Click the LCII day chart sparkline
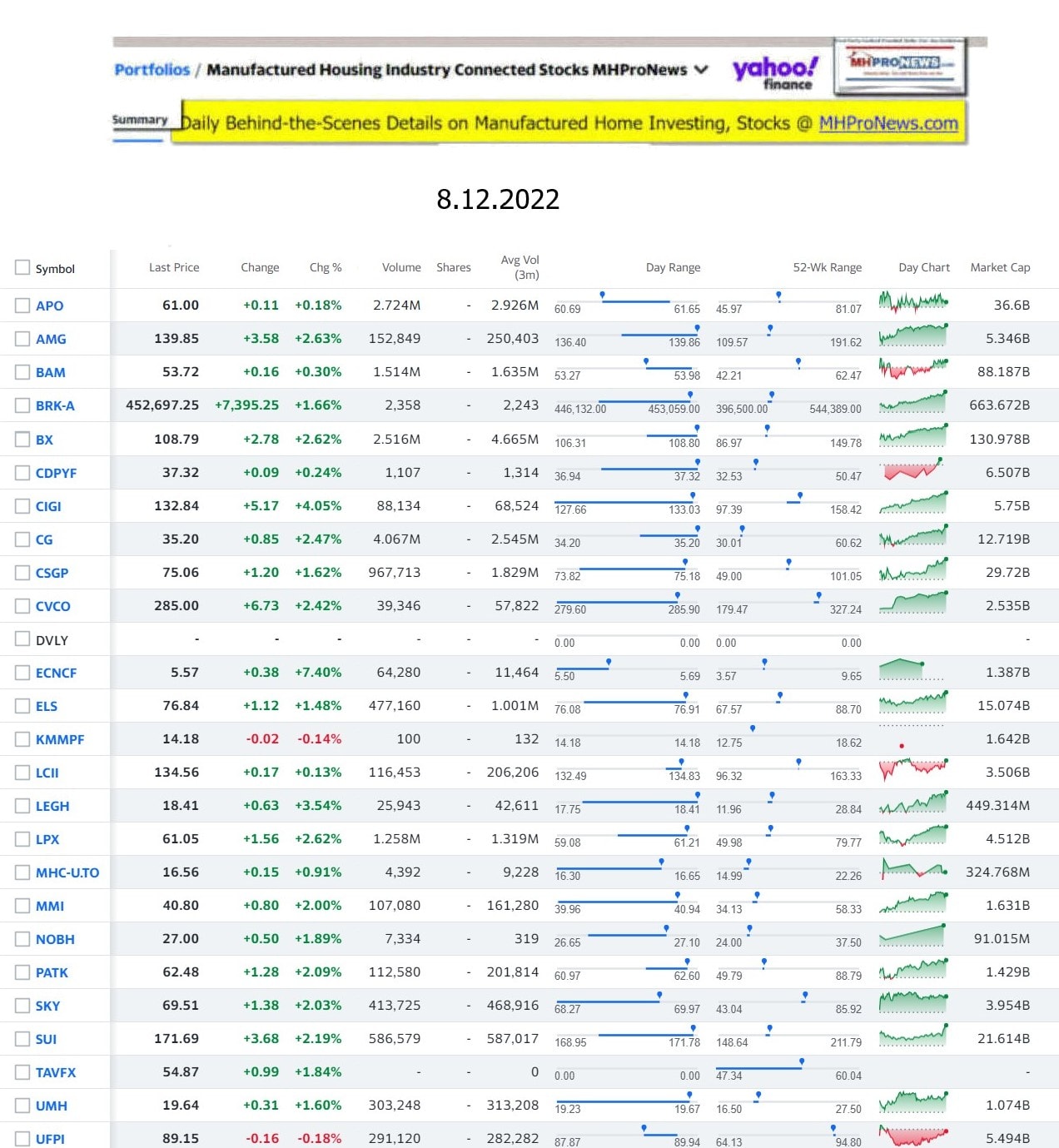This screenshot has width=1059, height=1148. tap(913, 768)
